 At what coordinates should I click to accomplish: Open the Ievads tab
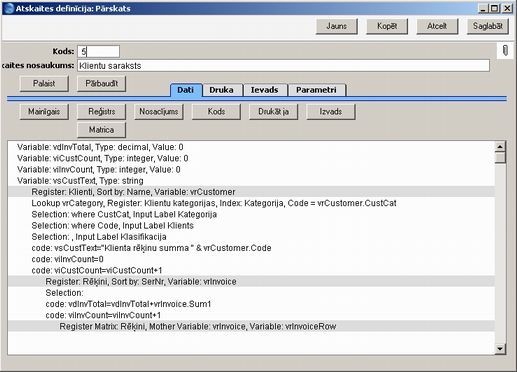coord(264,90)
